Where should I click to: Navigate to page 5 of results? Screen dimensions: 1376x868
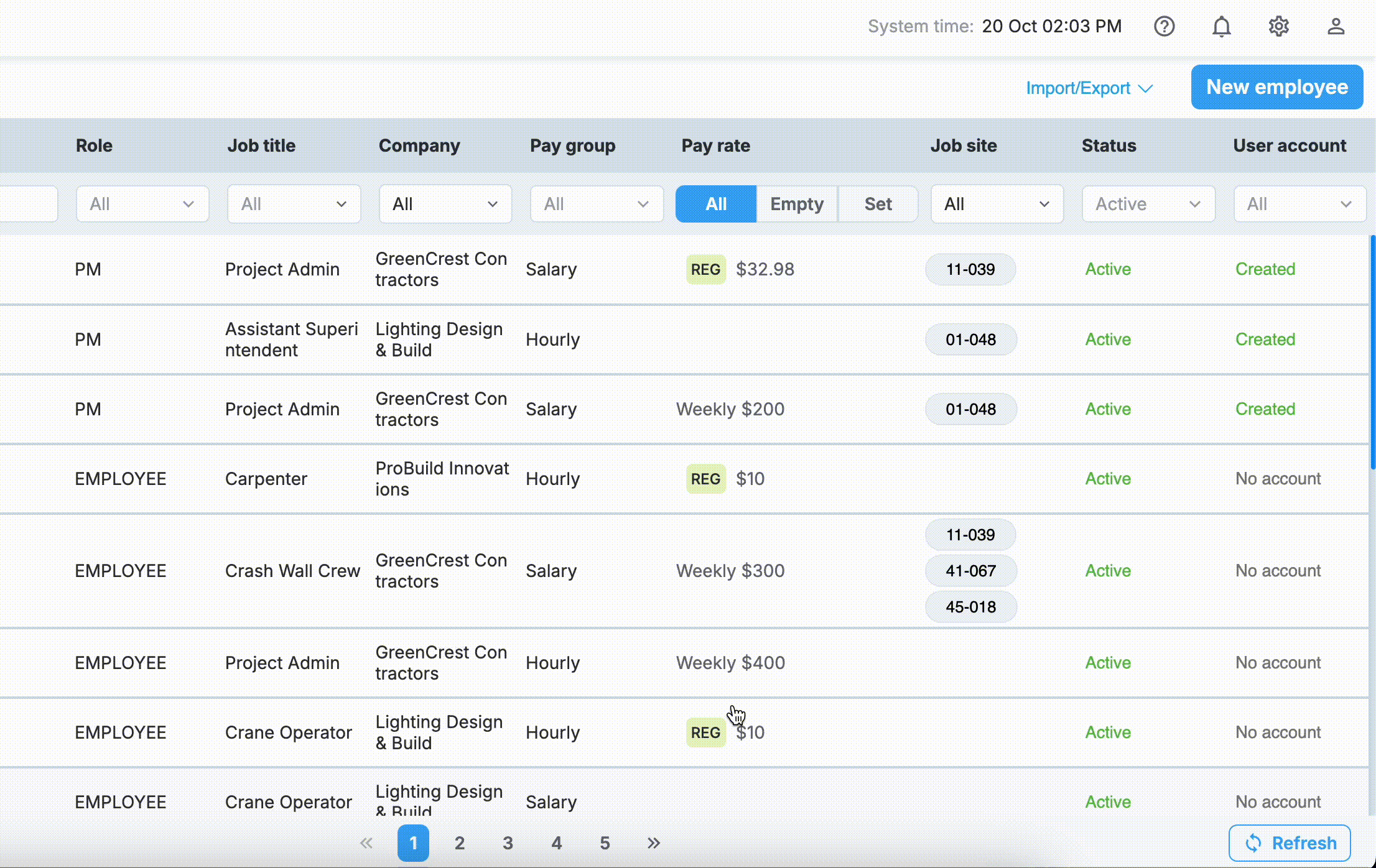coord(605,843)
